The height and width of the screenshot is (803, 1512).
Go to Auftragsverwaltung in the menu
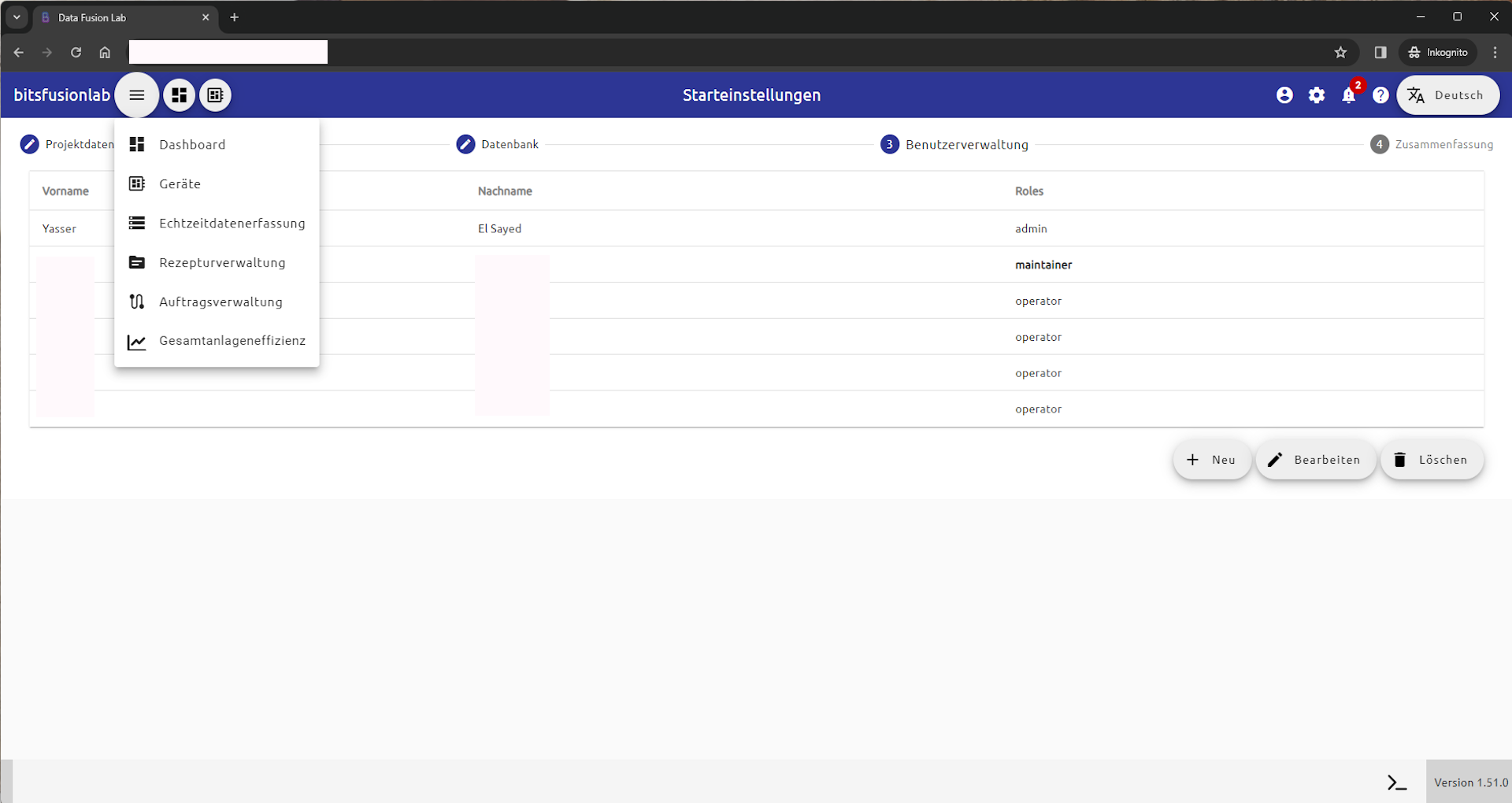point(220,302)
